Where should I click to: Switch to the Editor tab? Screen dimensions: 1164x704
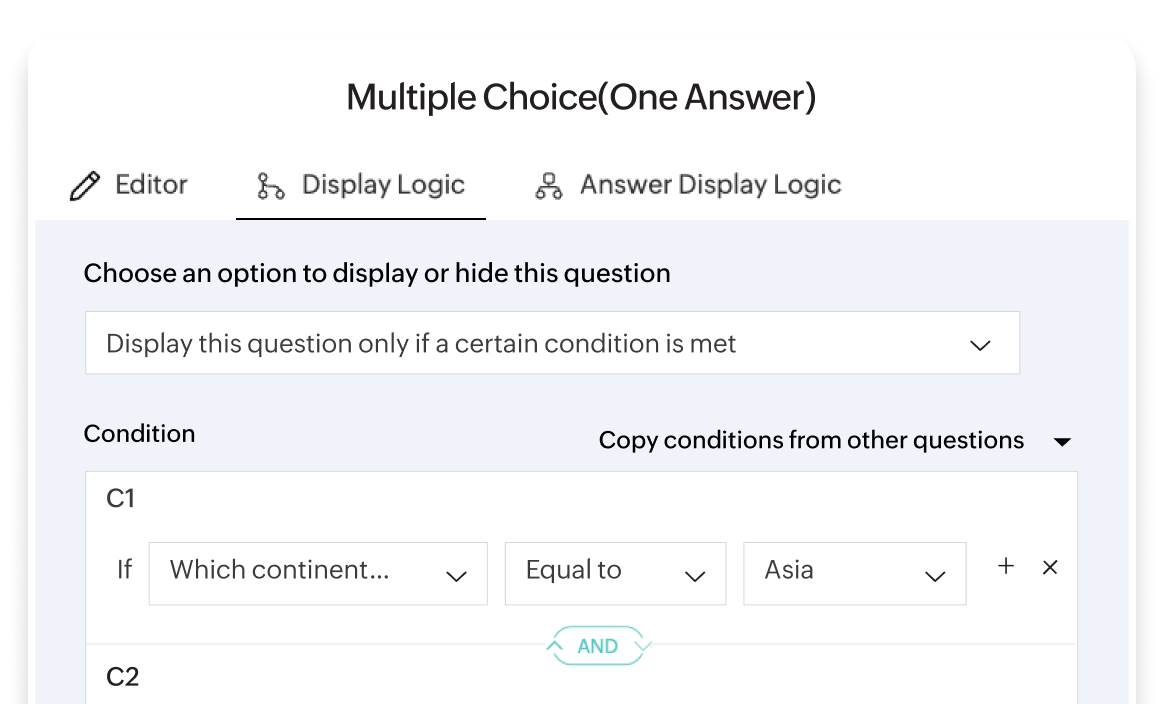[129, 184]
